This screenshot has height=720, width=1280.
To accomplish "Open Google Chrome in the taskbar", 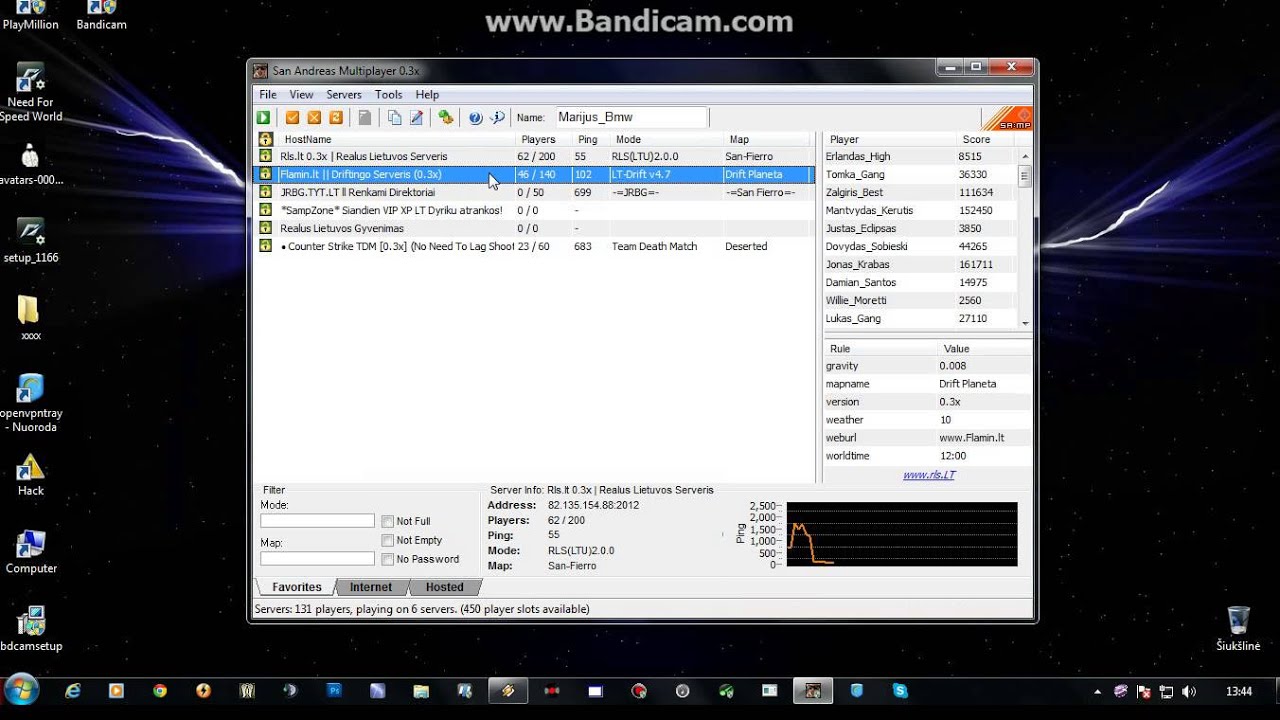I will pyautogui.click(x=160, y=691).
